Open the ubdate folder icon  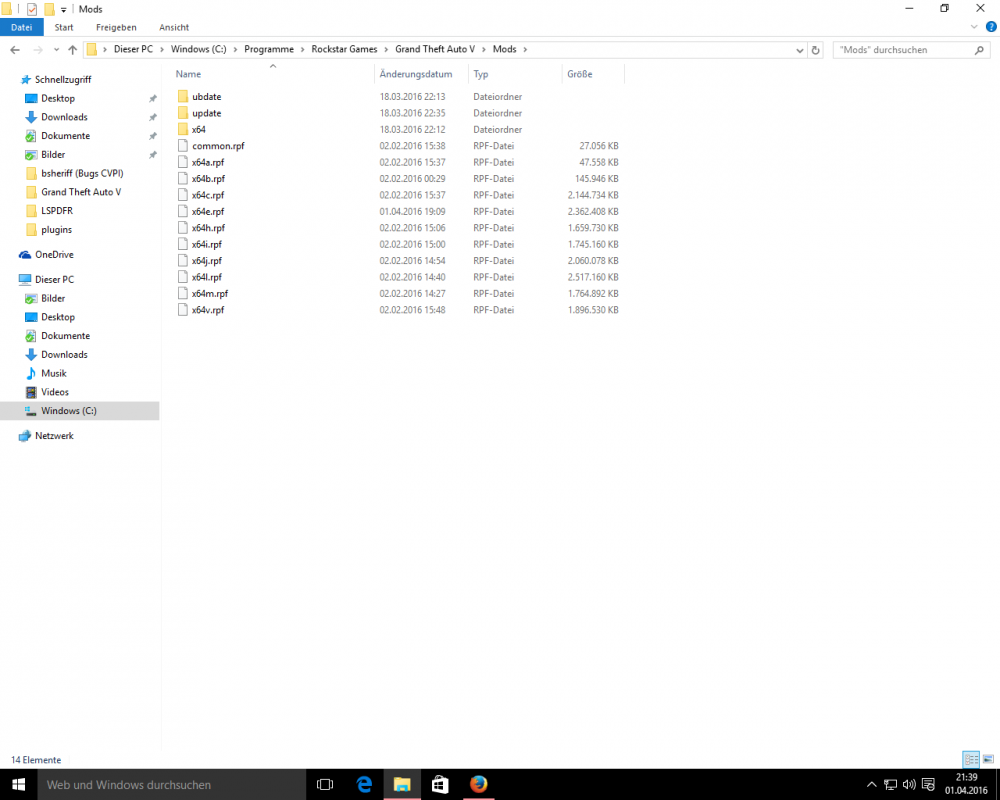click(183, 96)
